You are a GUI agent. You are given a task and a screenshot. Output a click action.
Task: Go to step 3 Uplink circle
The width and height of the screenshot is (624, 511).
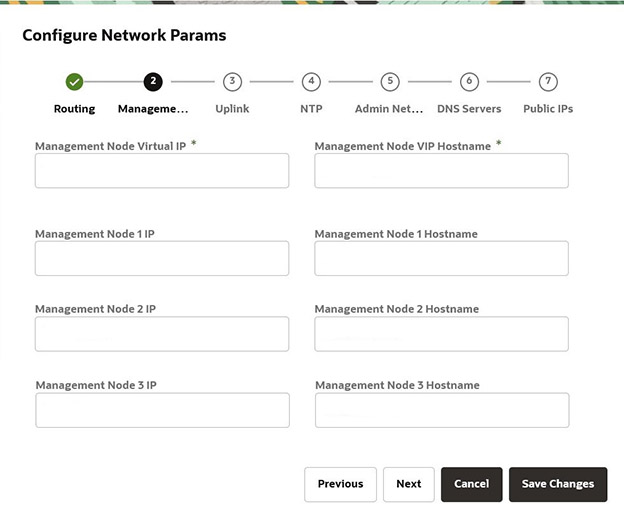tap(232, 82)
